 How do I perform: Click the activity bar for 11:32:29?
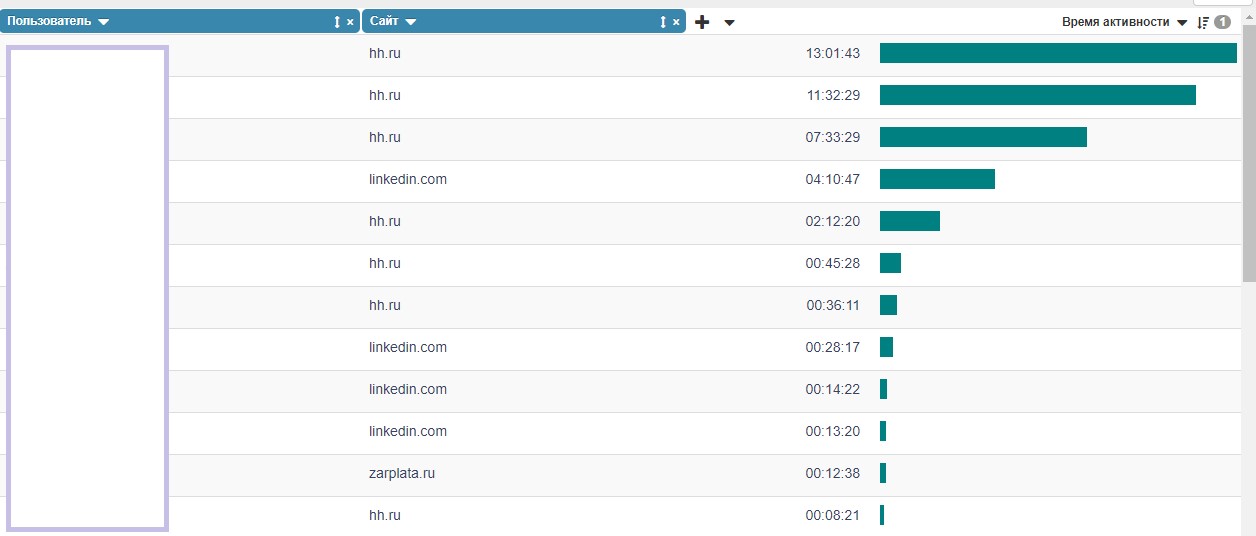pos(1037,95)
